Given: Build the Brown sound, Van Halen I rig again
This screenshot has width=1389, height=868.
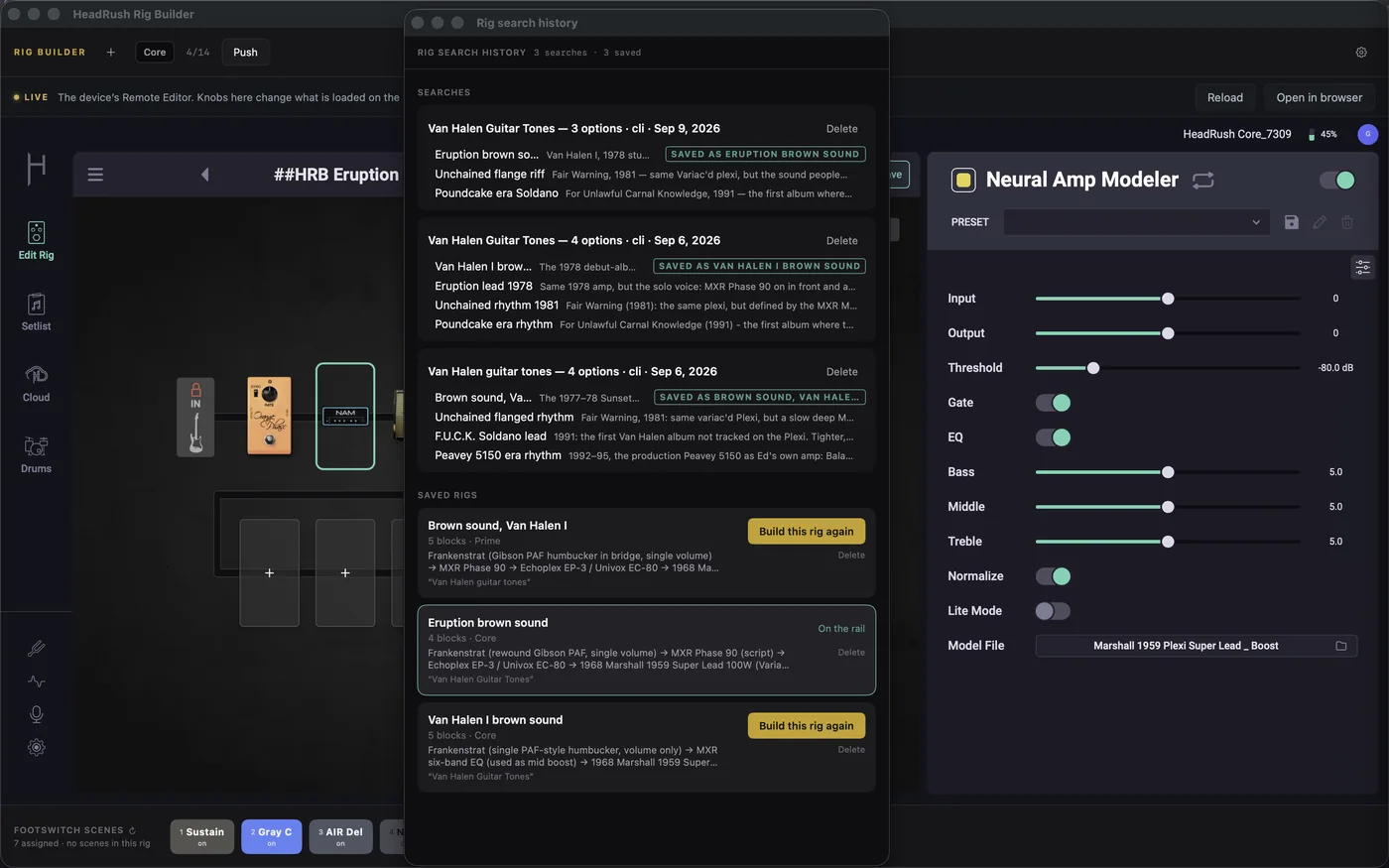Looking at the screenshot, I should [807, 532].
